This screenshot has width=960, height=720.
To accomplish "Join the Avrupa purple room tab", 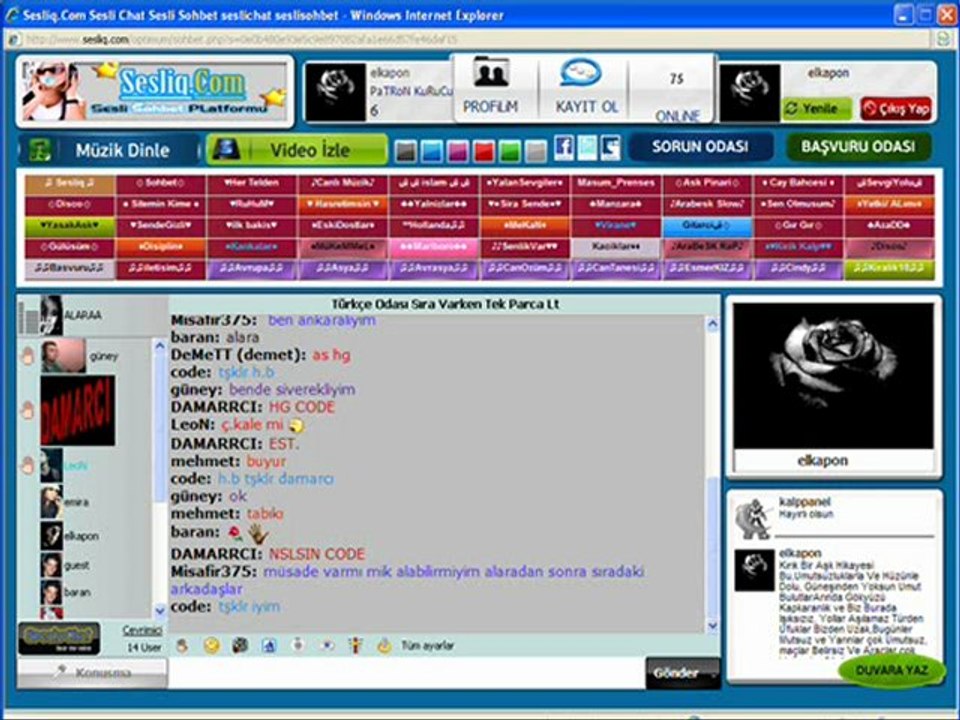I will tap(252, 269).
